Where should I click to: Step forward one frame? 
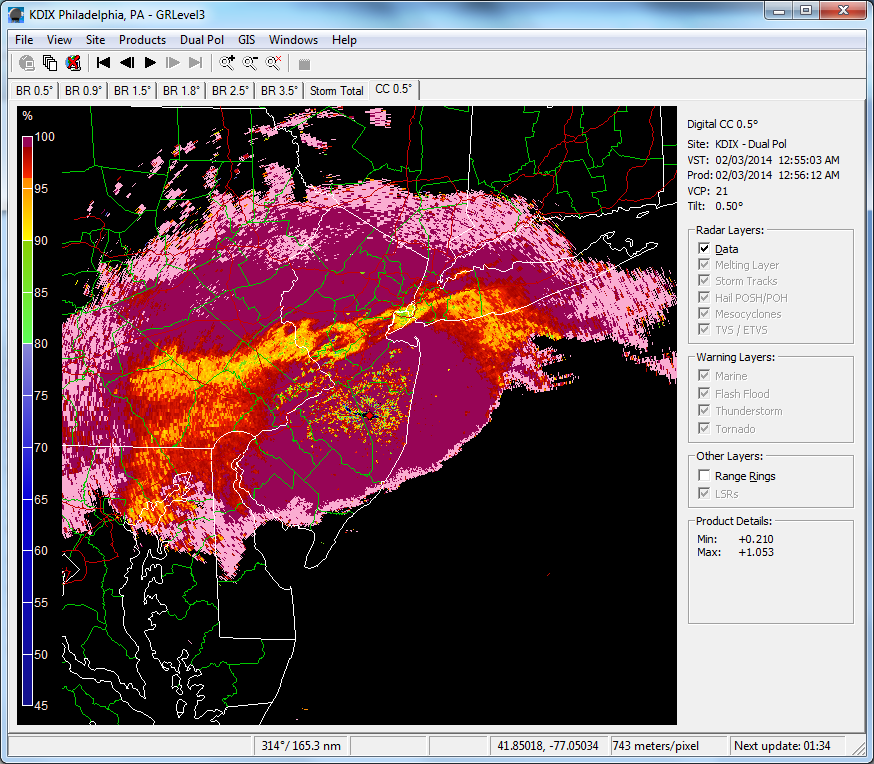(173, 63)
